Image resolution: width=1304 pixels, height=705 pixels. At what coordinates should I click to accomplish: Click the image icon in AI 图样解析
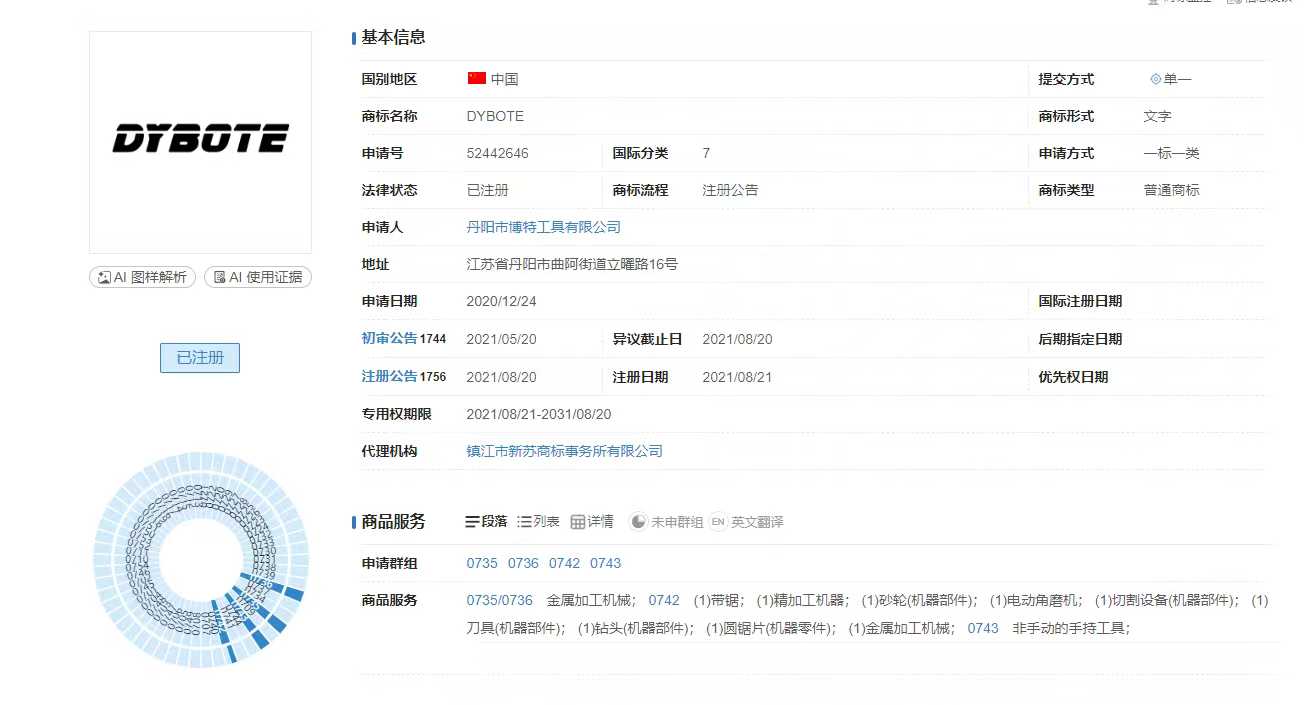[x=104, y=277]
